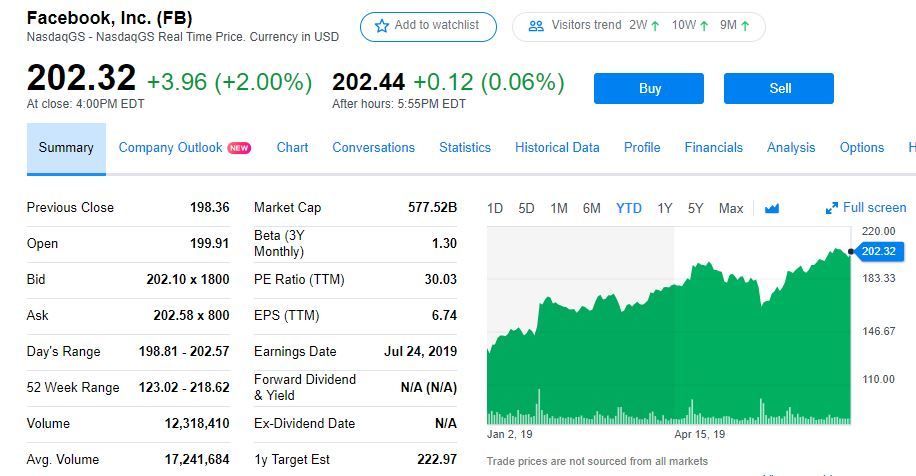Select the Max chart range

(731, 209)
